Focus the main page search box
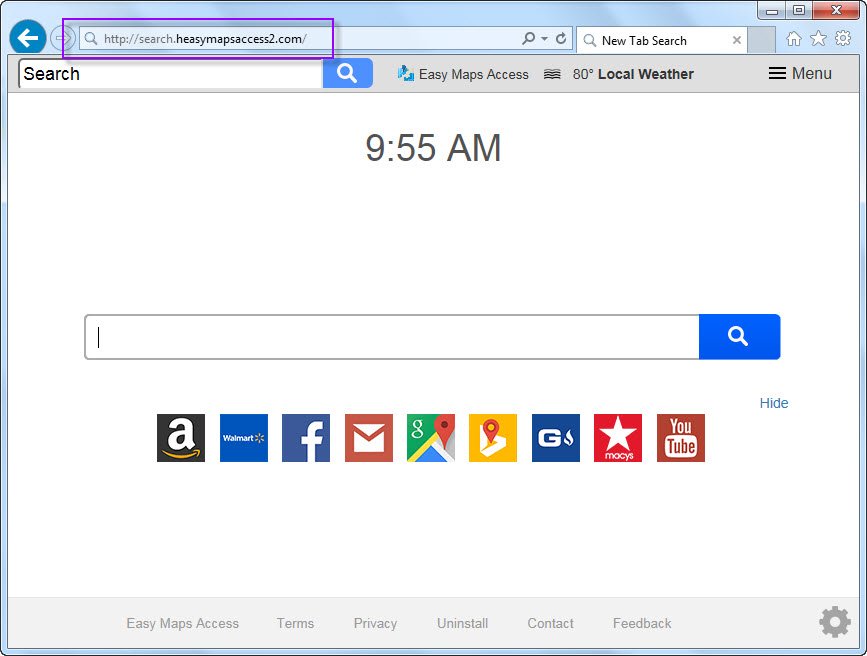This screenshot has height=656, width=867. click(x=392, y=337)
